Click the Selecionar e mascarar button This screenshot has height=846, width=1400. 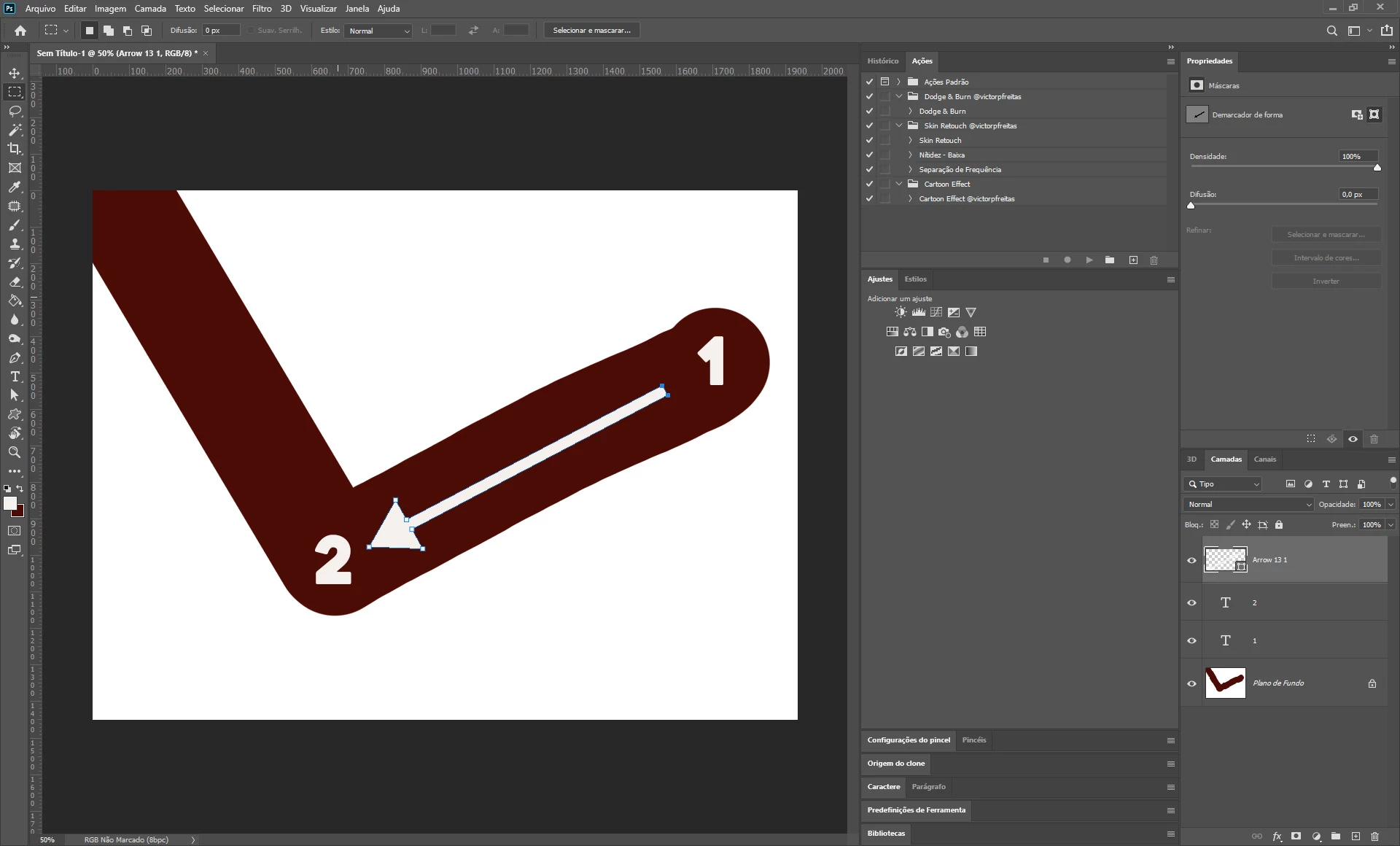591,31
